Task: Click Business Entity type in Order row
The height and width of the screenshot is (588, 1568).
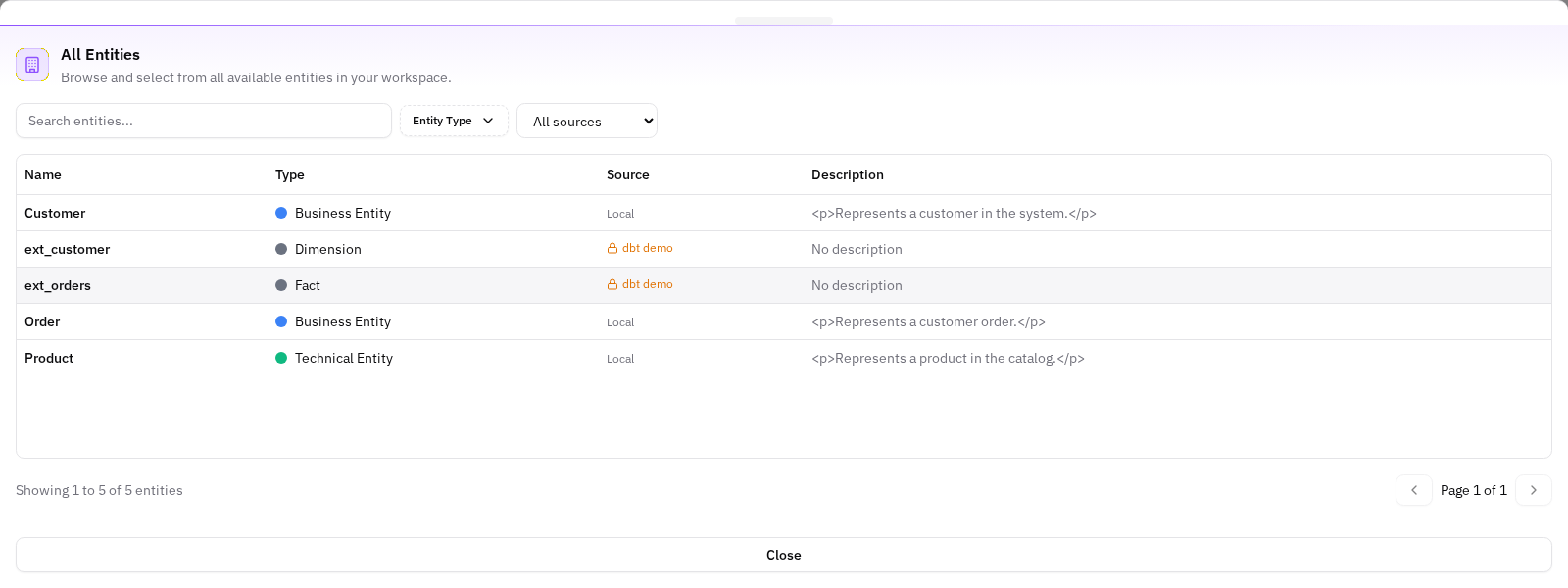Action: 343,321
